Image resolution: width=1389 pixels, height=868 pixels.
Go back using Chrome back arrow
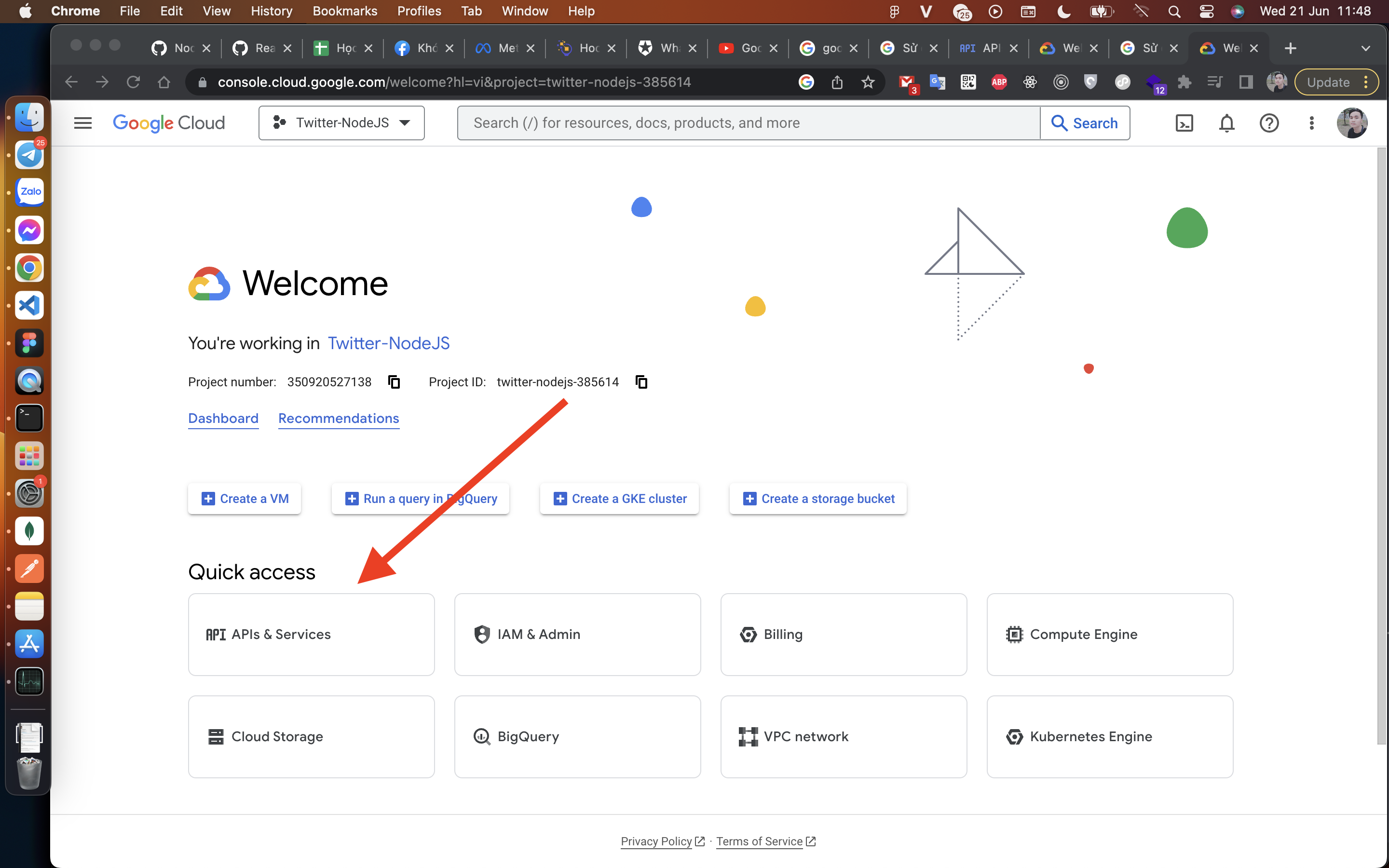(x=71, y=82)
